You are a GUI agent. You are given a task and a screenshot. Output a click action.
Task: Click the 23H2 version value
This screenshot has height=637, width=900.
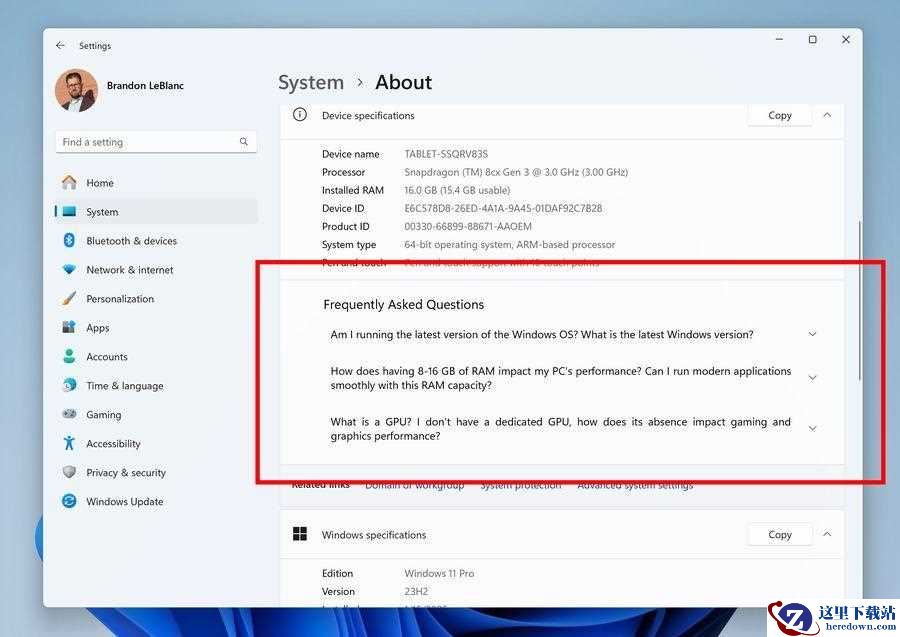point(416,591)
